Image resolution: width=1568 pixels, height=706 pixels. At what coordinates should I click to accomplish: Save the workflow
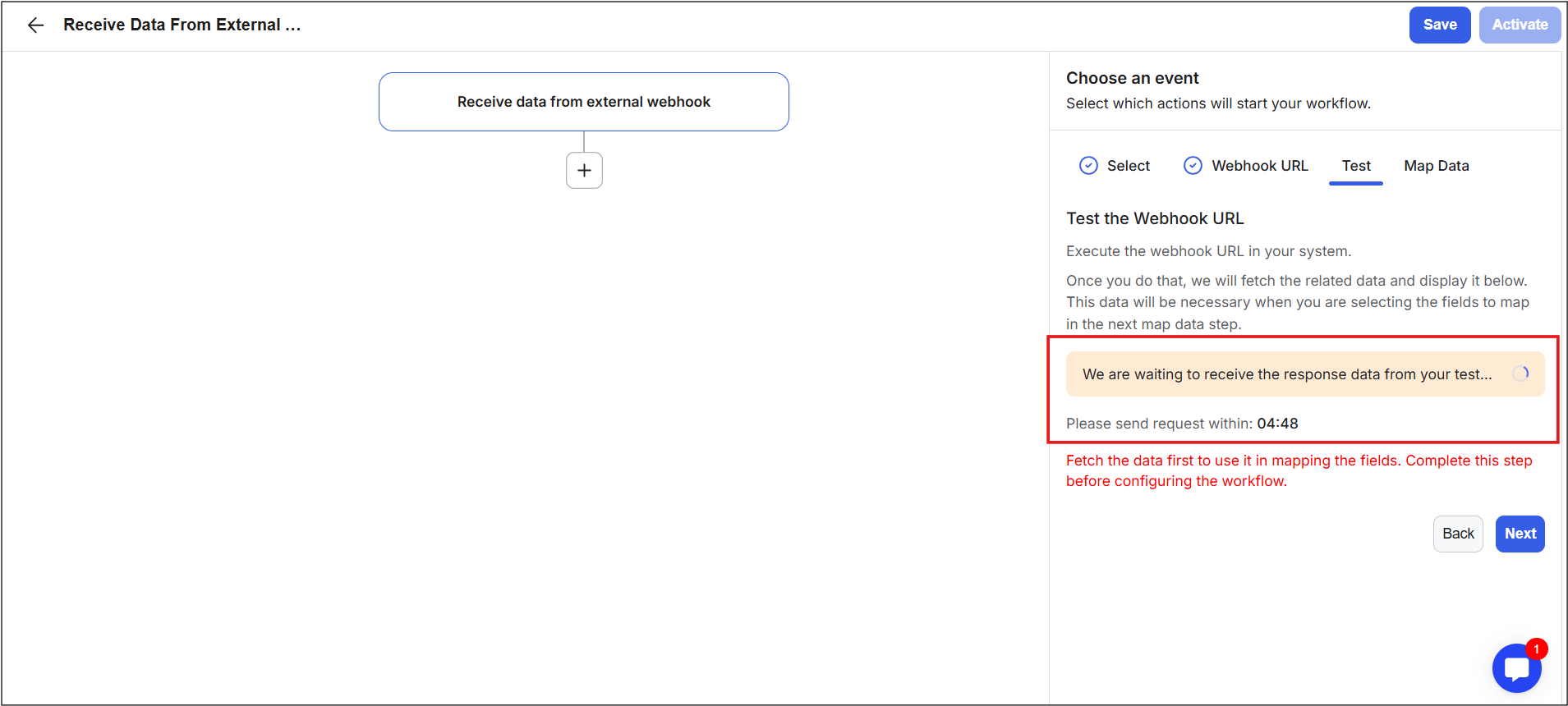pyautogui.click(x=1439, y=25)
